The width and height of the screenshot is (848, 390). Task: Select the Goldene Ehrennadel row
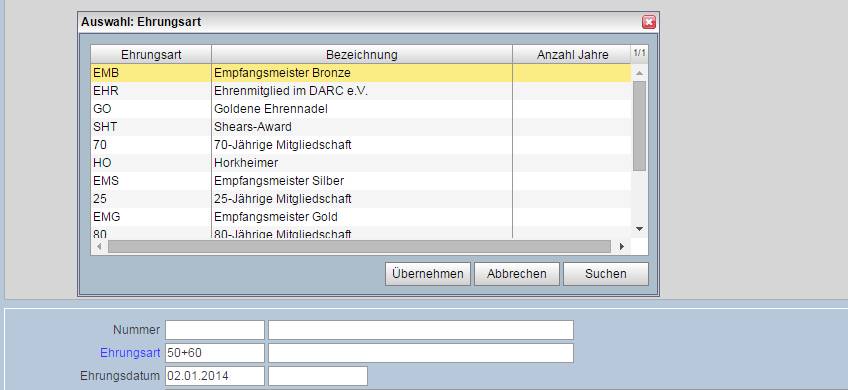pyautogui.click(x=361, y=109)
